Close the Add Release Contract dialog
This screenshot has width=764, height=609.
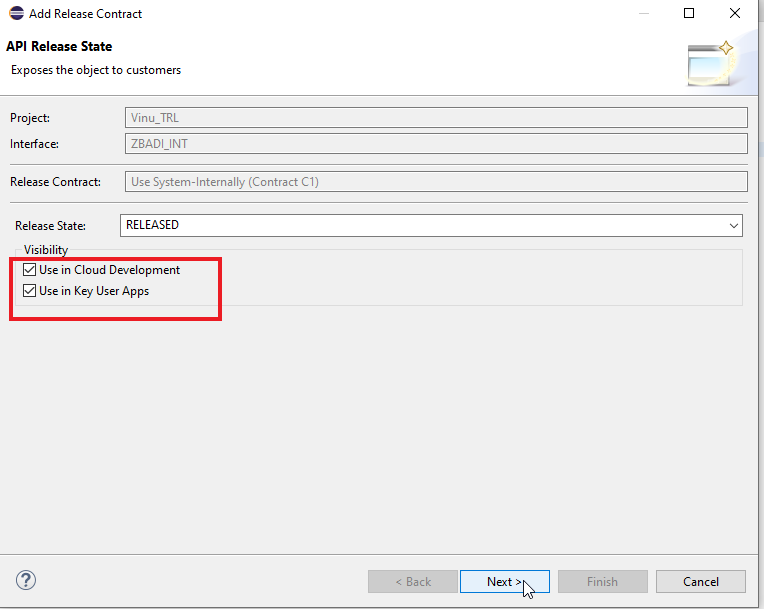click(x=735, y=13)
